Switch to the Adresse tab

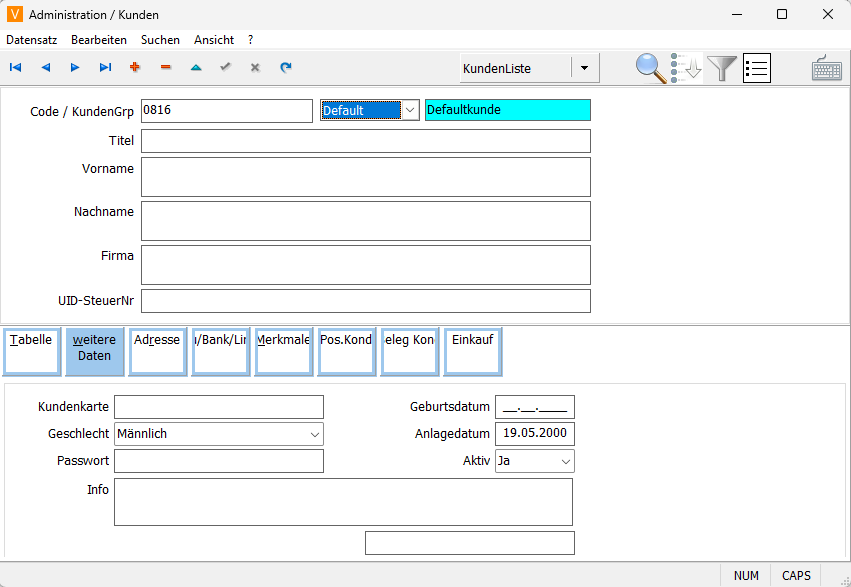[157, 350]
